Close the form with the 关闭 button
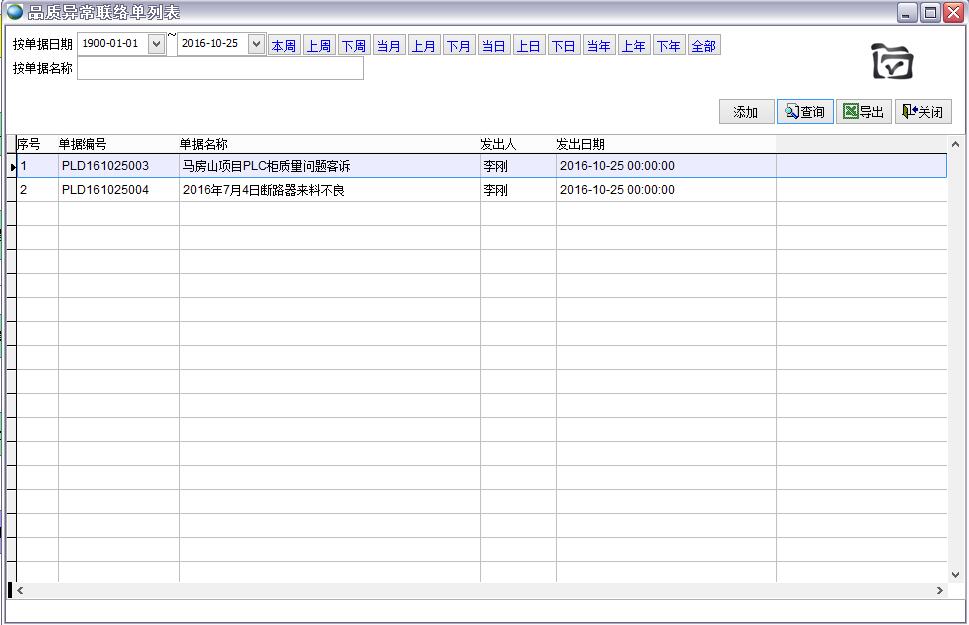The height and width of the screenshot is (625, 969). click(x=922, y=112)
